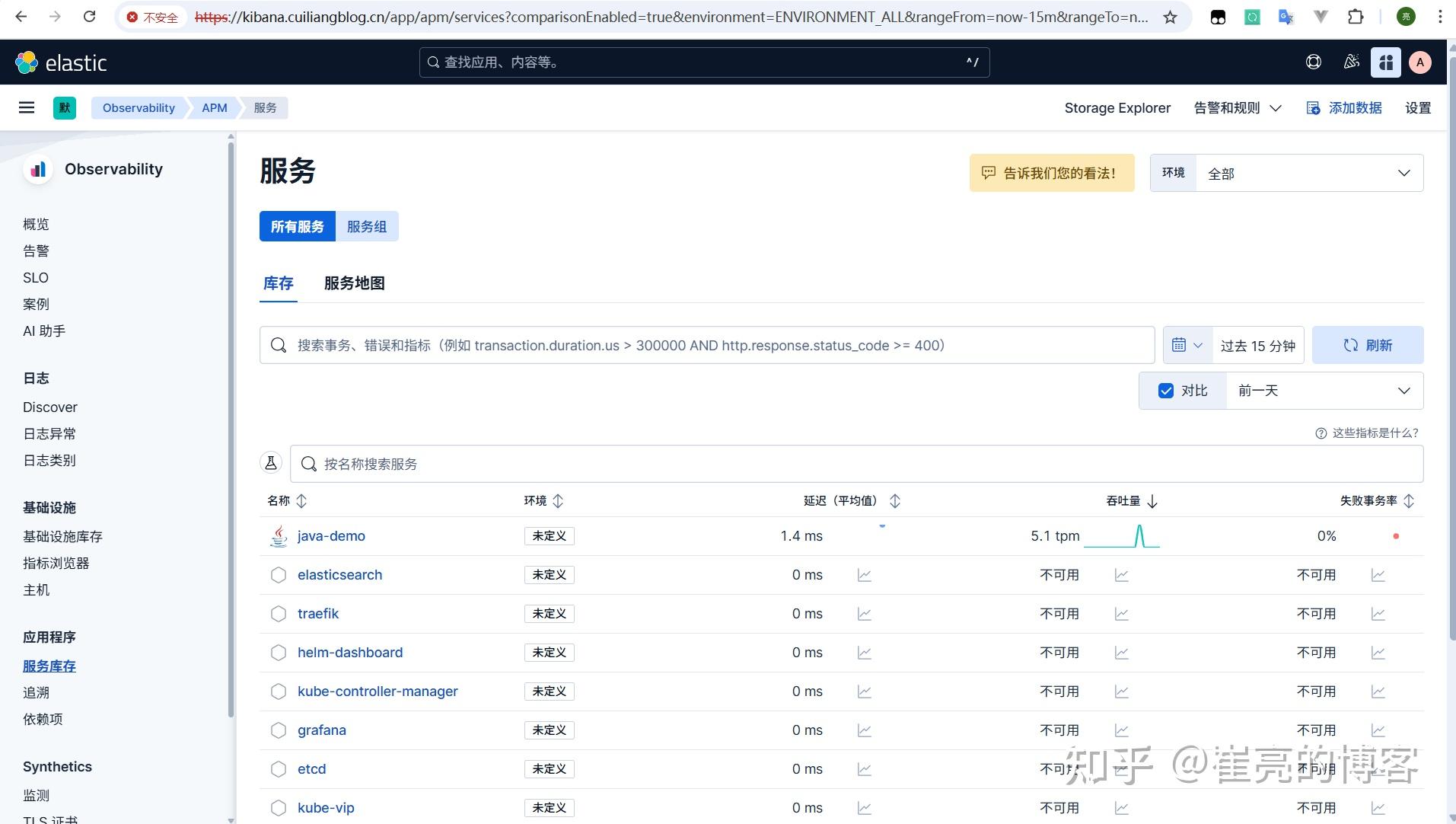
Task: Open the hamburger navigation menu
Action: (x=26, y=107)
